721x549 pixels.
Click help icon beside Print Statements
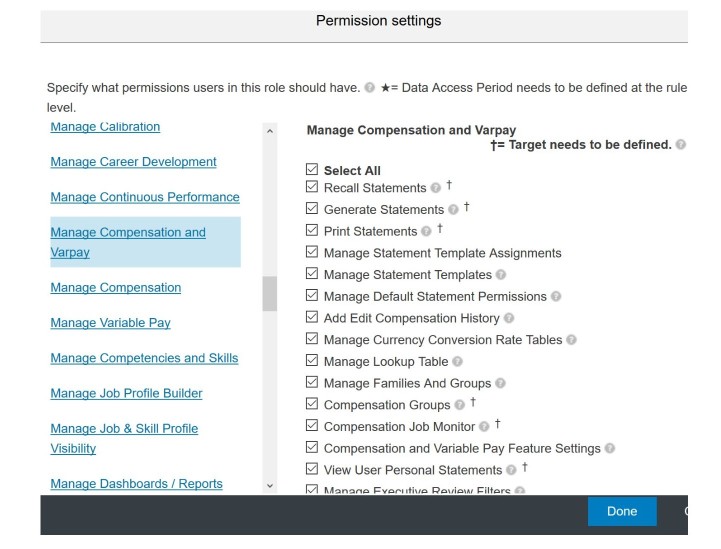(x=426, y=231)
